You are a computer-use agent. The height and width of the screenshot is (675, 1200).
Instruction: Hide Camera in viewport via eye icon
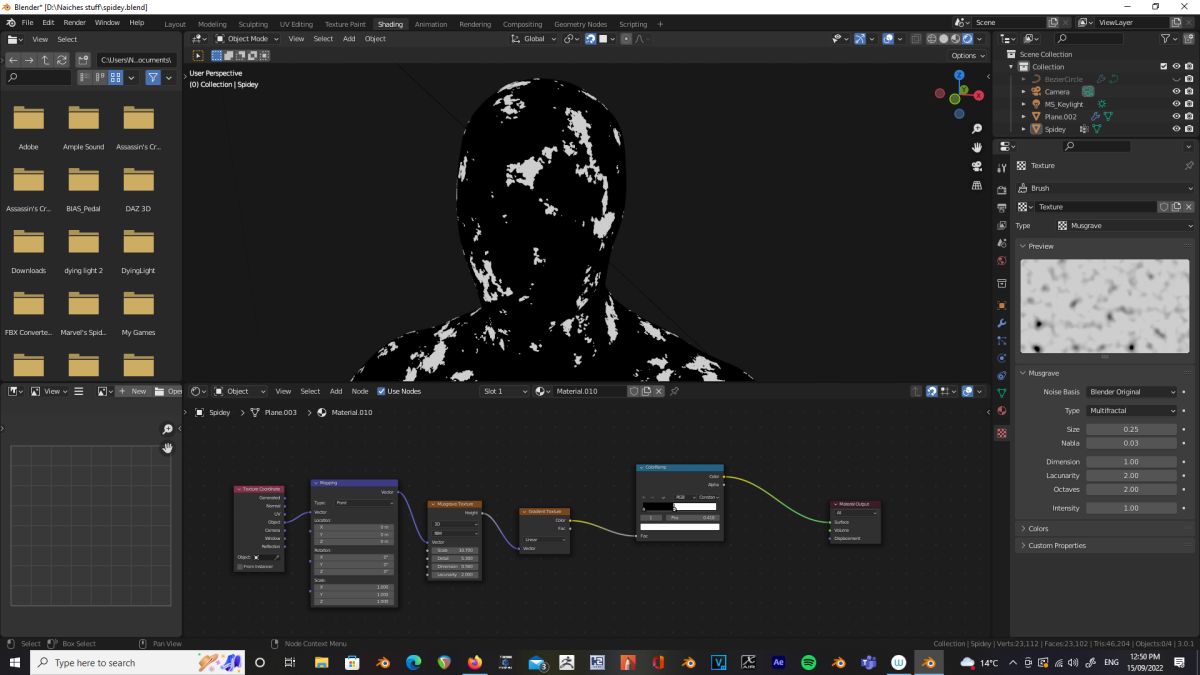[x=1176, y=92]
